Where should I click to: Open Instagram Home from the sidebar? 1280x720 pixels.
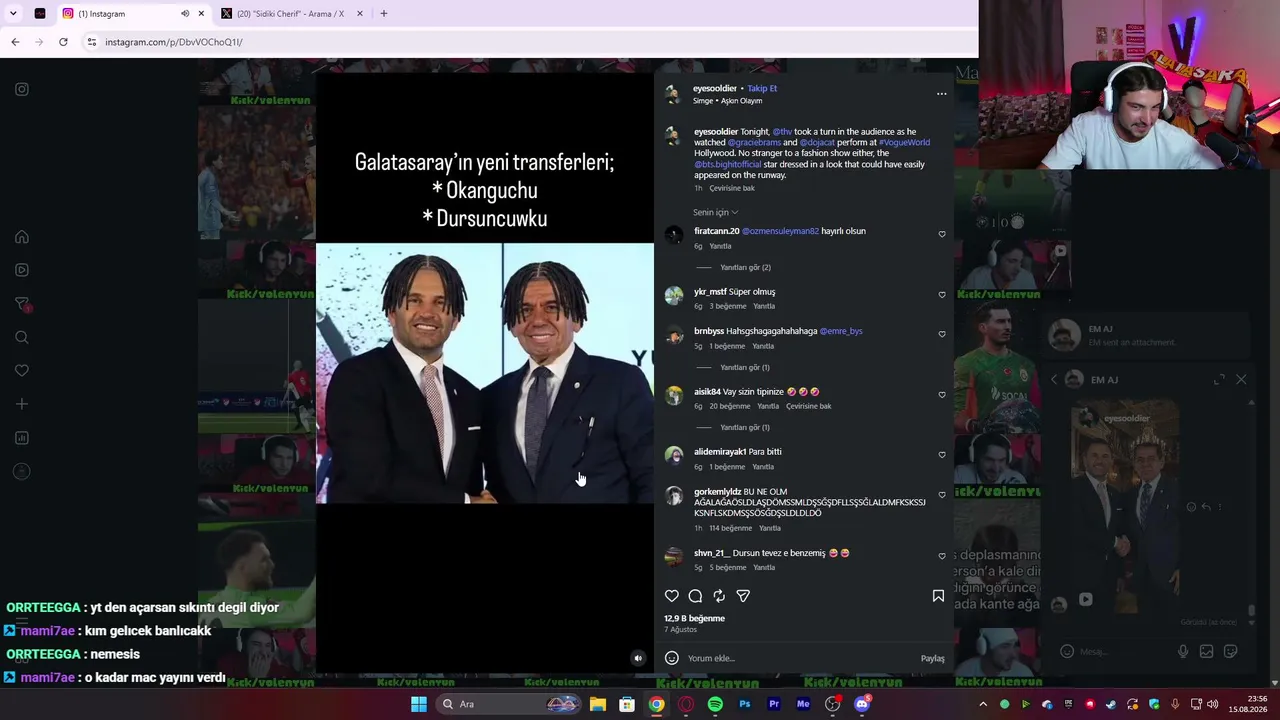(22, 237)
